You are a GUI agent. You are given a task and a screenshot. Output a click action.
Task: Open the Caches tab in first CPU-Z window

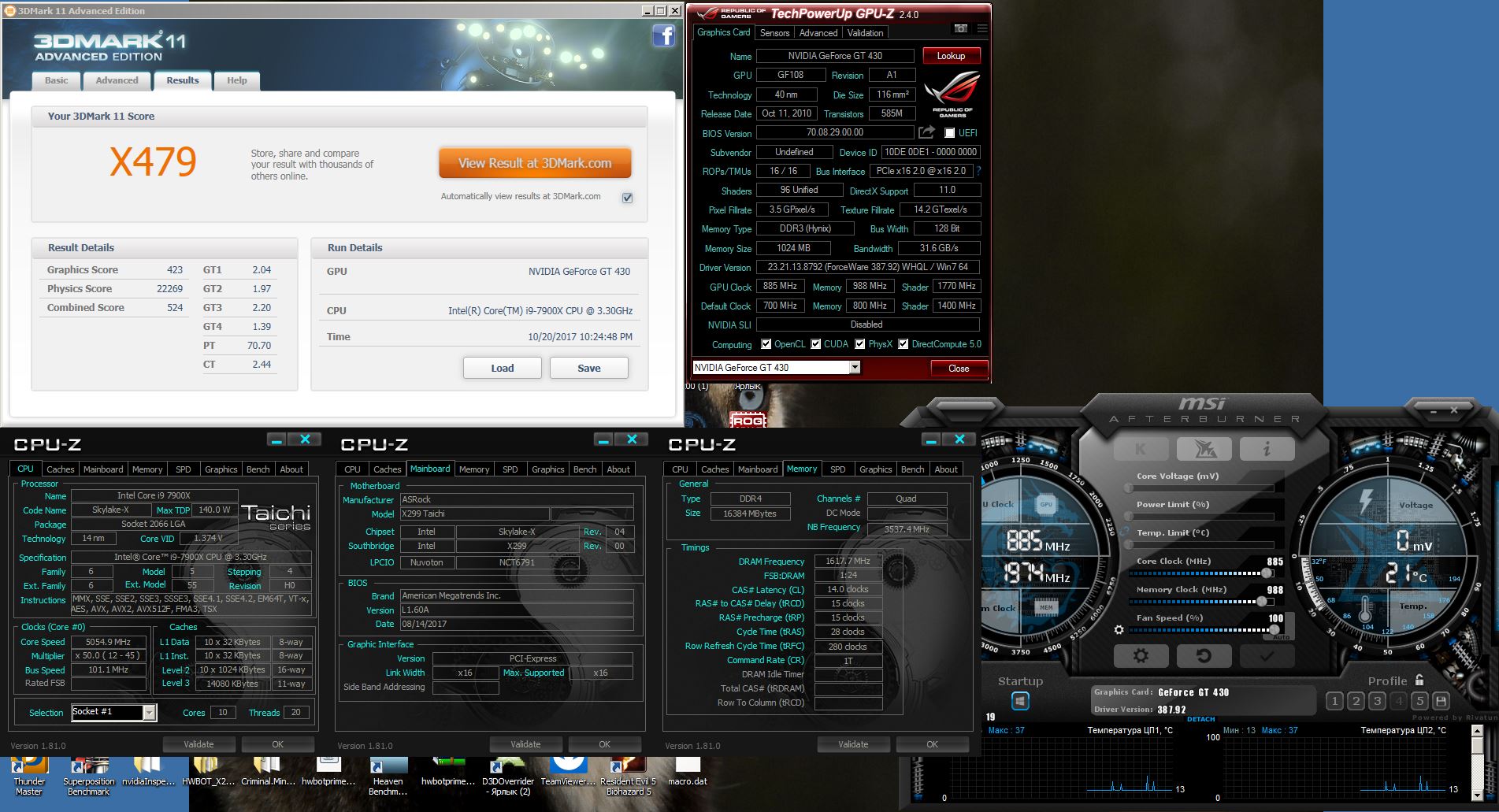coord(60,469)
